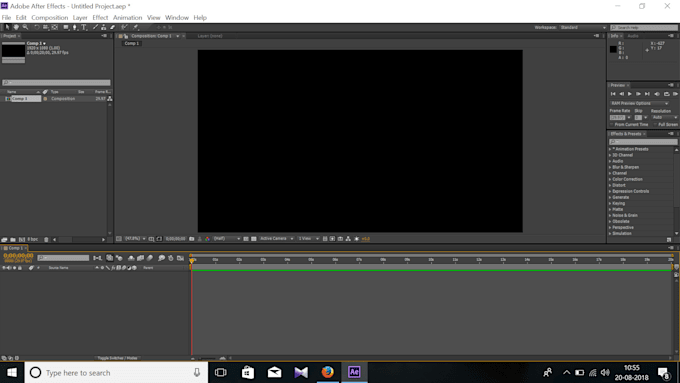Toggle Frame Blending switch in timeline

click(x=140, y=258)
